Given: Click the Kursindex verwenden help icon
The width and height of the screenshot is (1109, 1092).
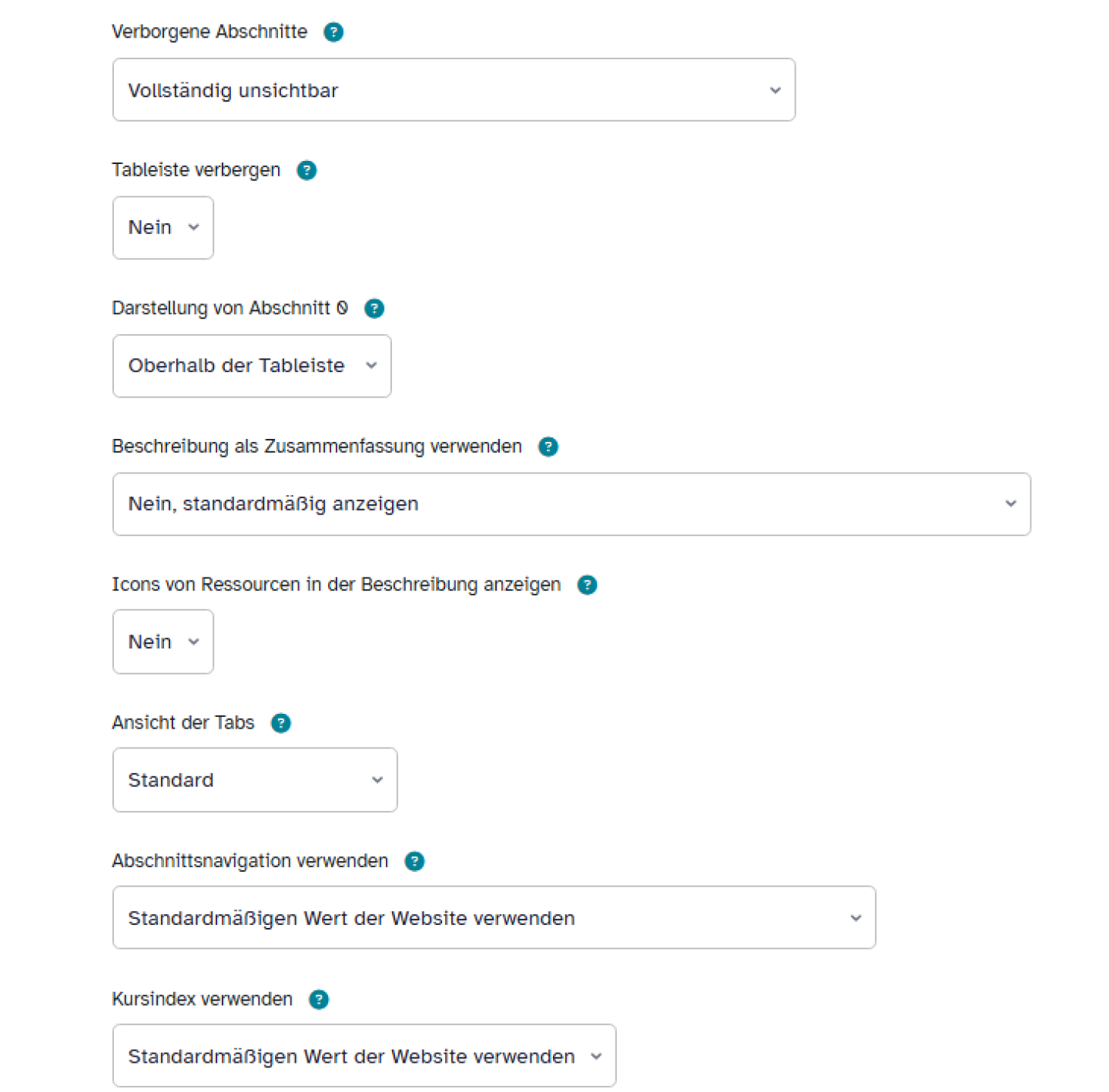Looking at the screenshot, I should [318, 999].
